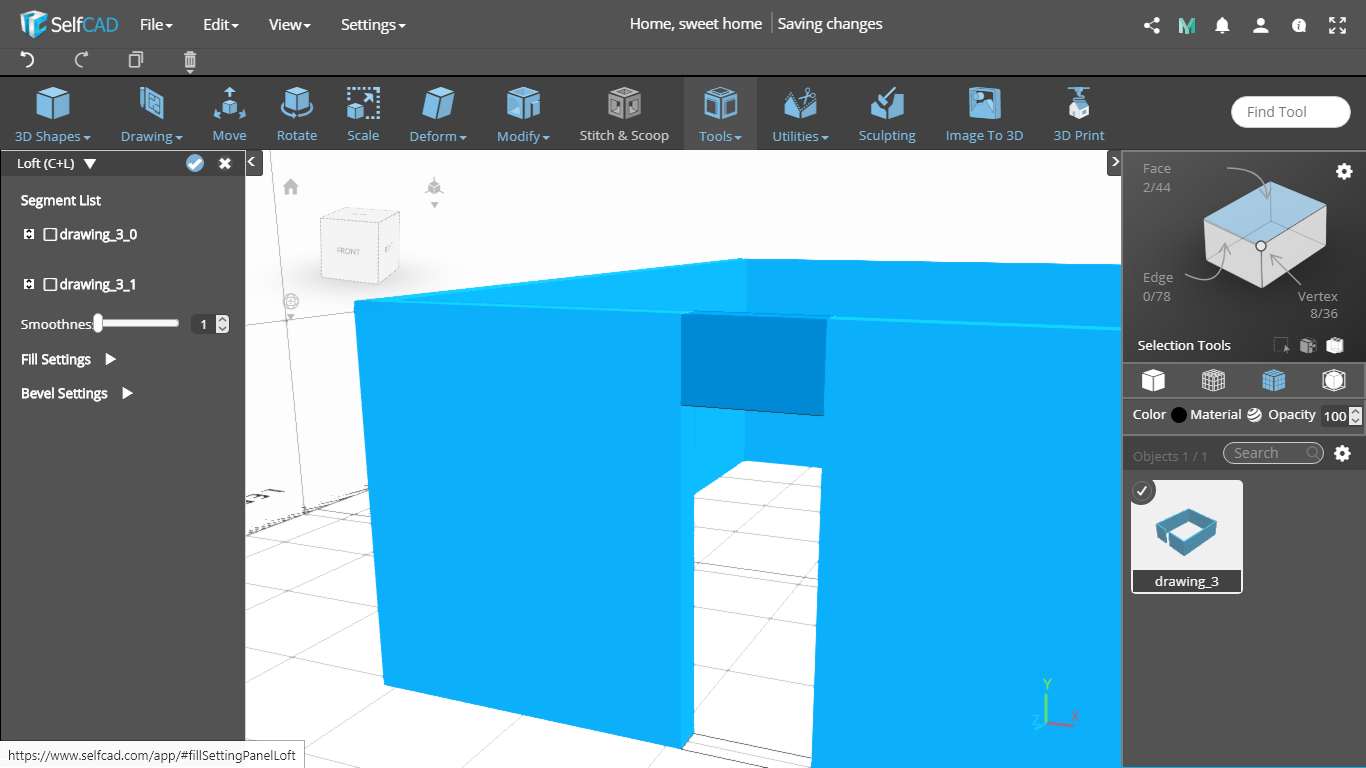
Task: Select the Rotate tool
Action: [297, 114]
